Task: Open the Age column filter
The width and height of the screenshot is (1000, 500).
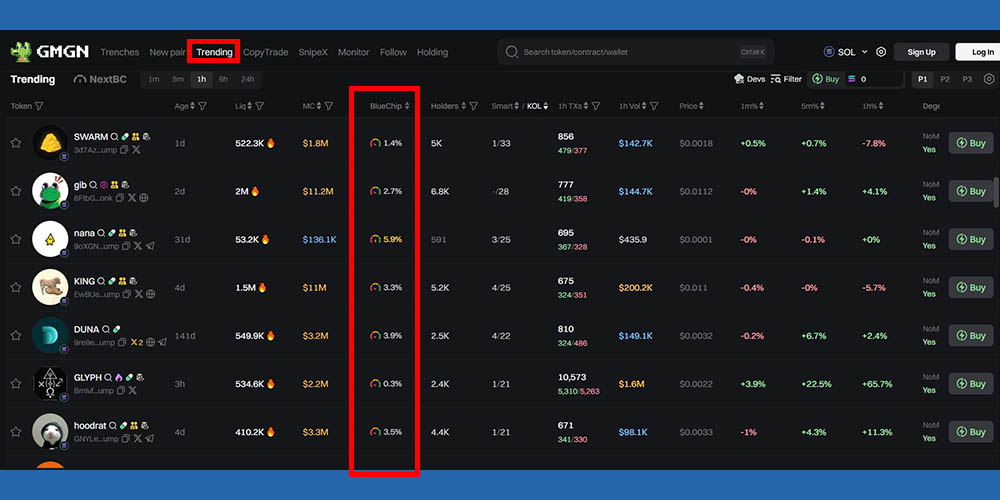Action: pos(202,106)
